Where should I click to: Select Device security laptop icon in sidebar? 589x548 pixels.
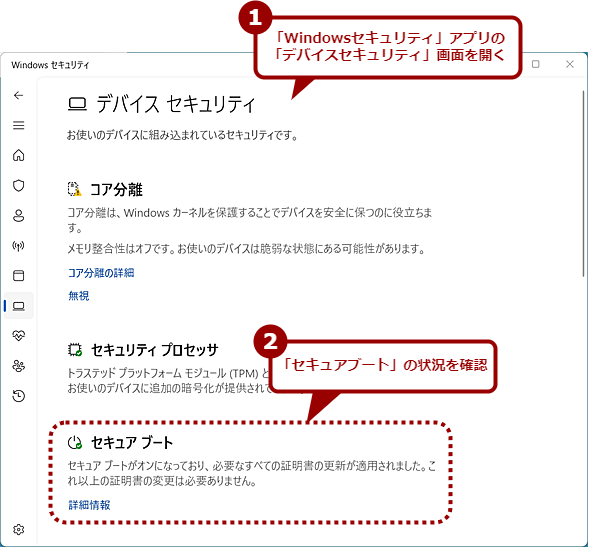(18, 306)
